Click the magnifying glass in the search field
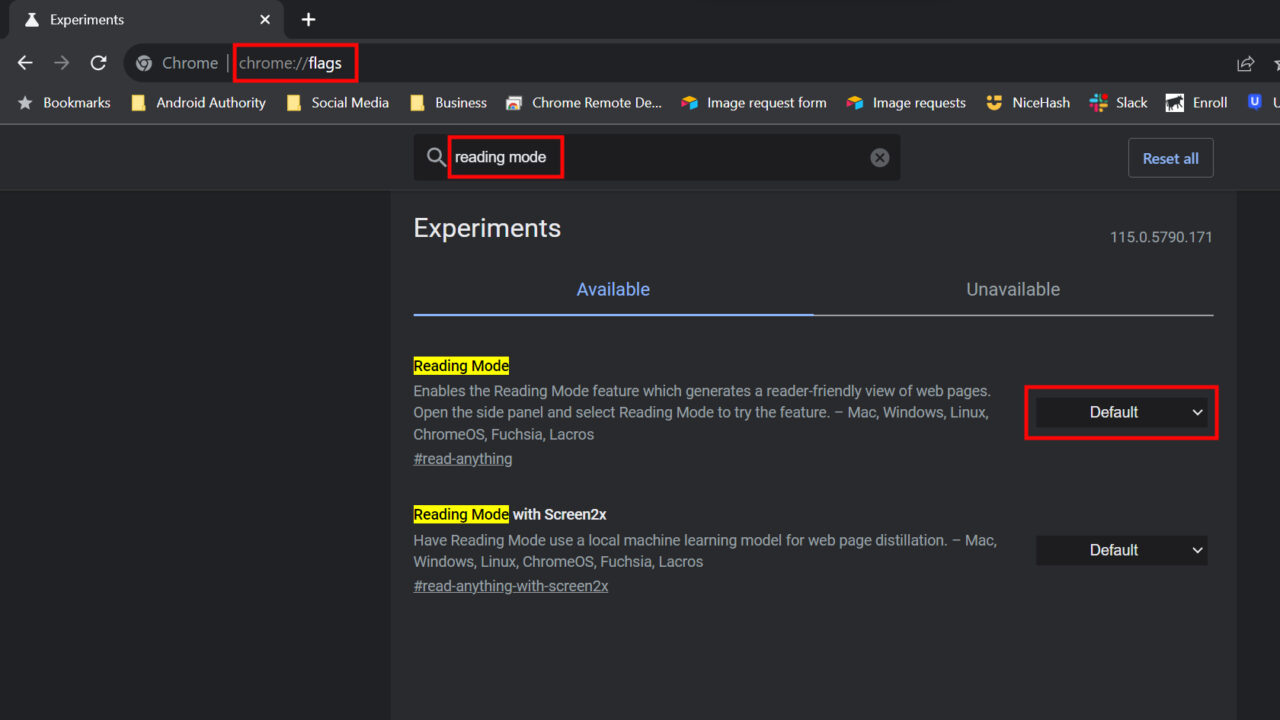Viewport: 1280px width, 720px height. [x=436, y=157]
